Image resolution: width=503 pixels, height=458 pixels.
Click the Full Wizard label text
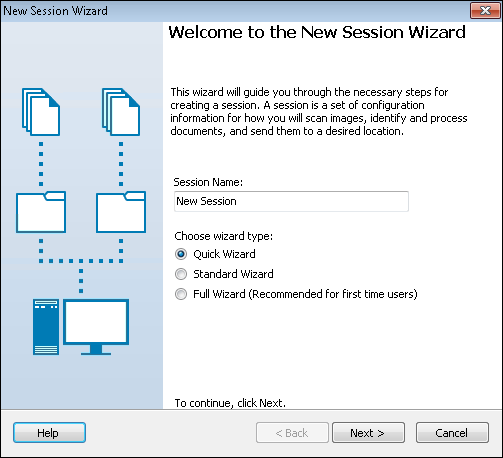coord(305,294)
